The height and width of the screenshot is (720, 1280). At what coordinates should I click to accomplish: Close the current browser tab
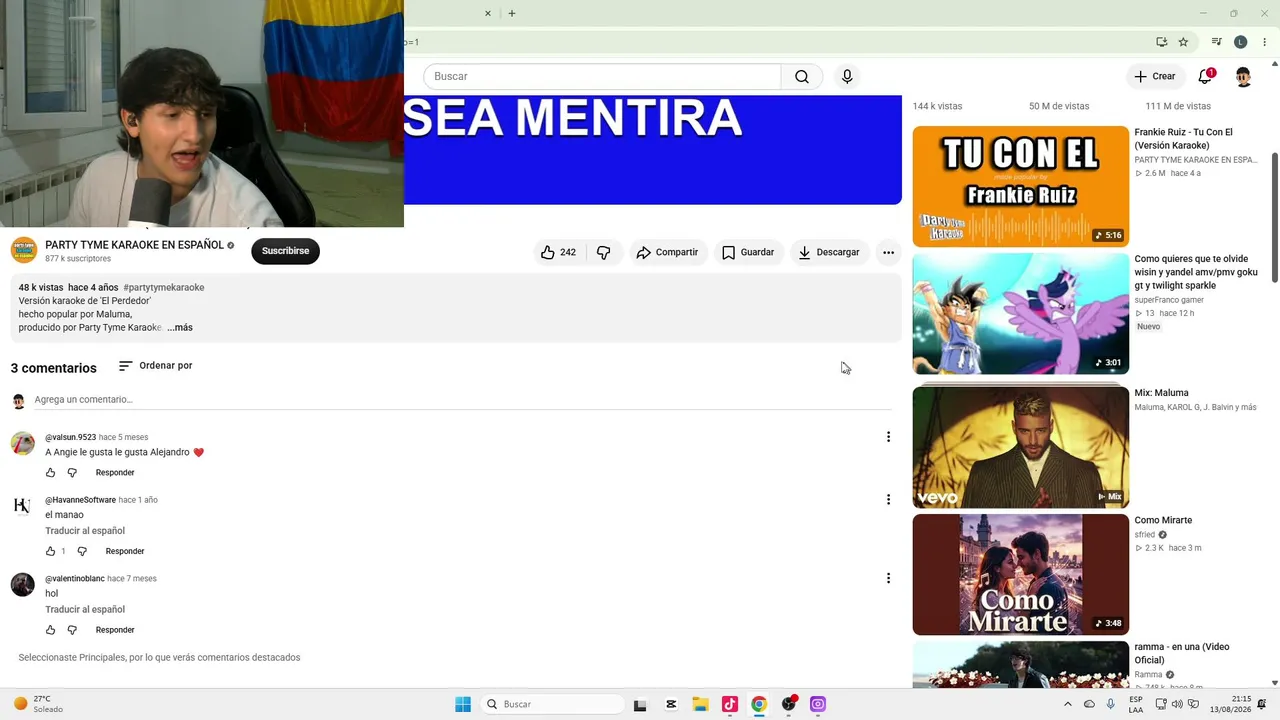488,13
